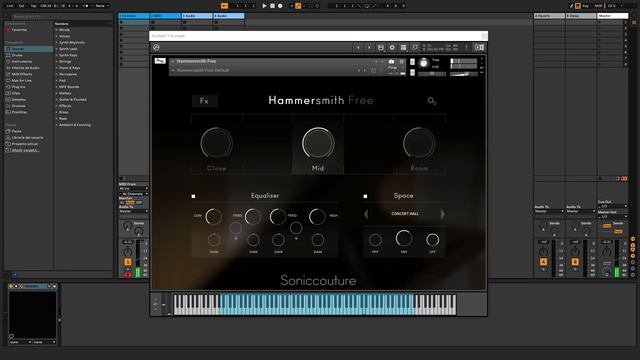The height and width of the screenshot is (360, 640).
Task: Click the Space Mix knob
Action: coord(404,238)
